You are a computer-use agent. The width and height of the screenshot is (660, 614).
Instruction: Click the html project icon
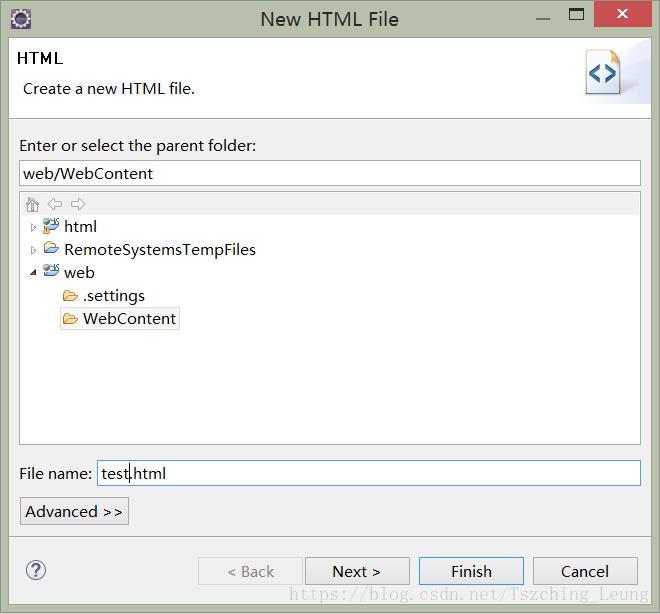(x=51, y=226)
